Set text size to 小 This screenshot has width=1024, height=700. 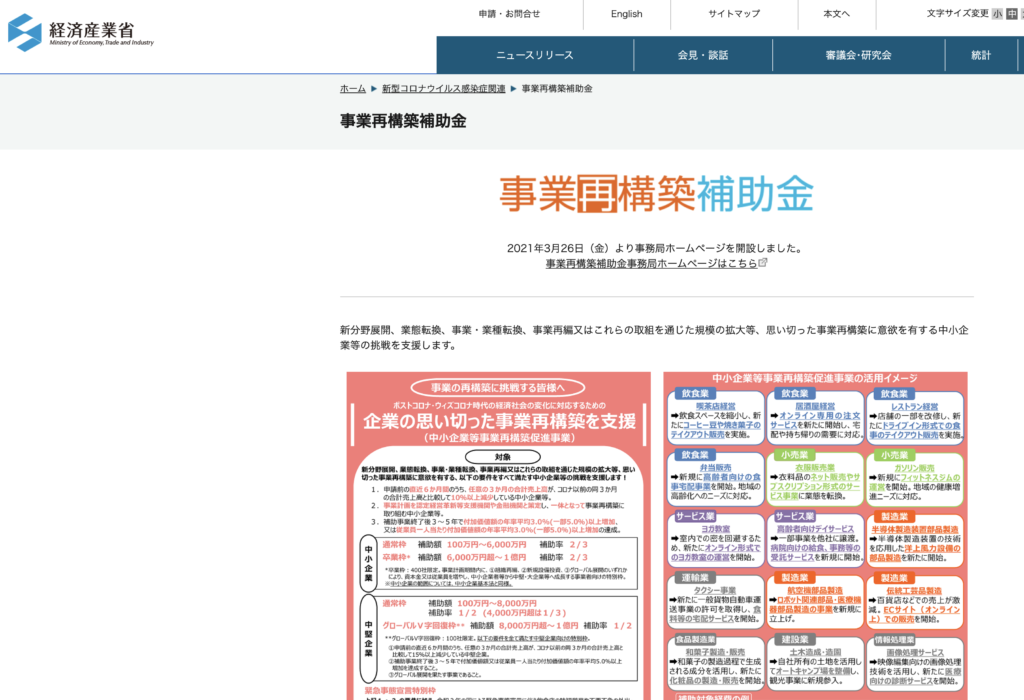(x=997, y=14)
